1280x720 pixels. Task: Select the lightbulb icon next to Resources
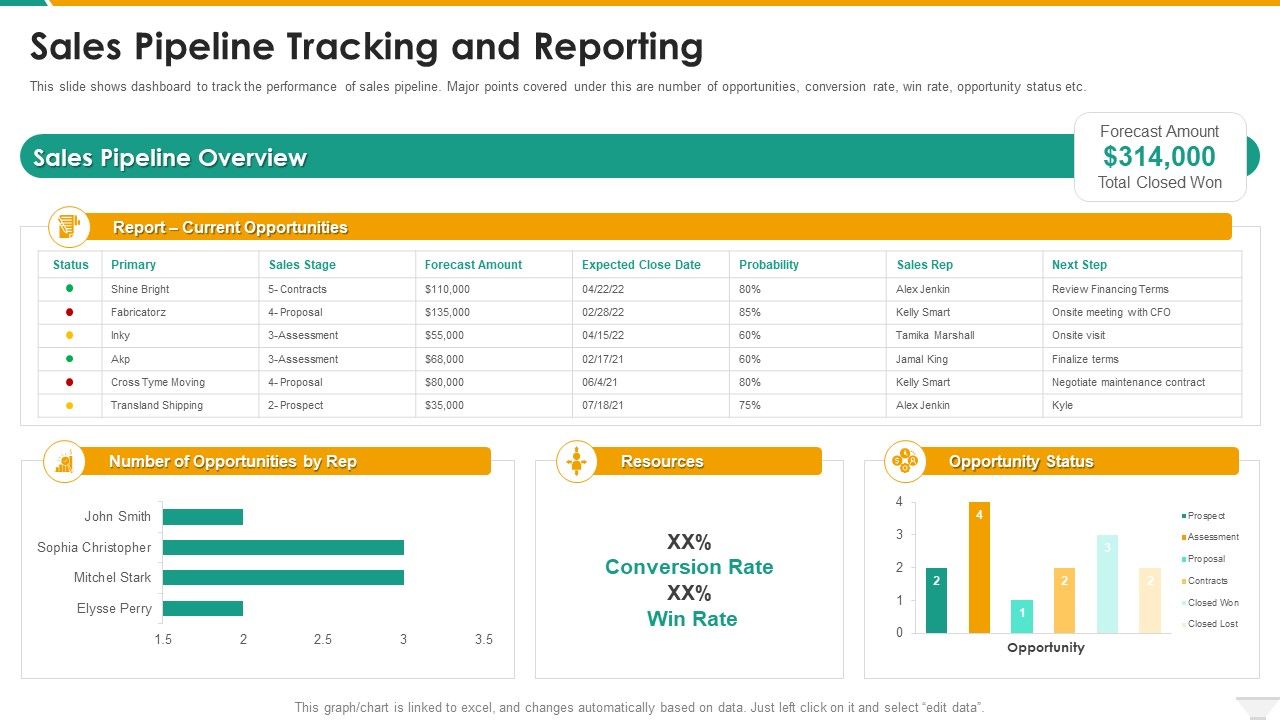(x=577, y=461)
